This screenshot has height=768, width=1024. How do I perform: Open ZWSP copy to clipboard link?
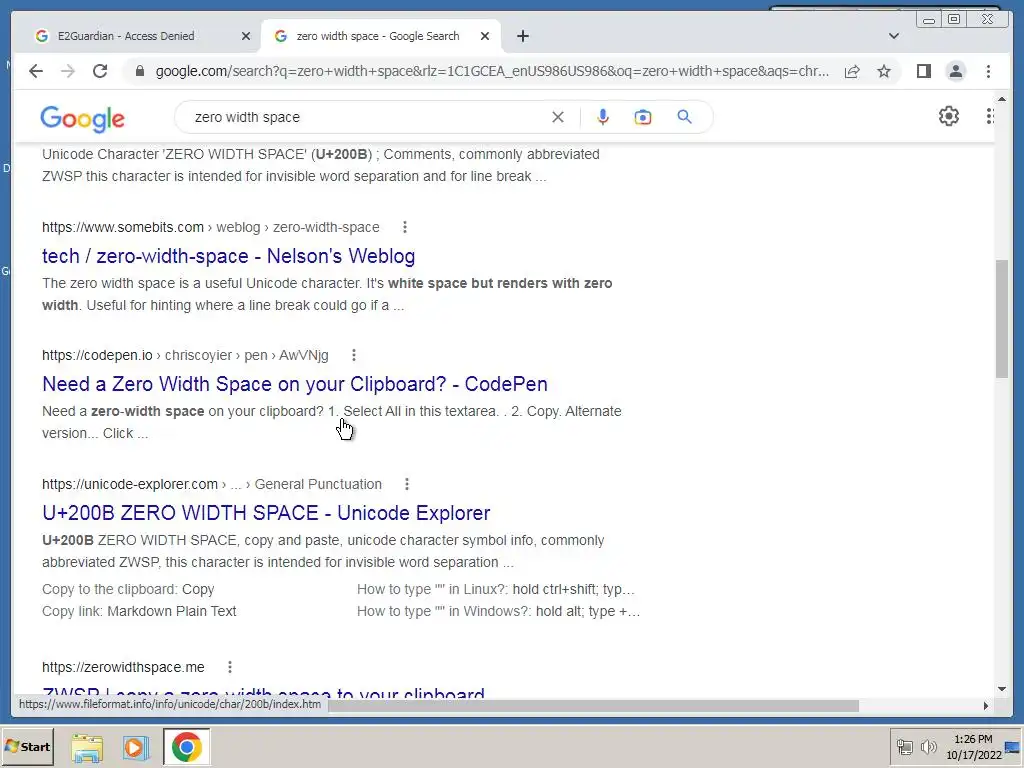263,692
